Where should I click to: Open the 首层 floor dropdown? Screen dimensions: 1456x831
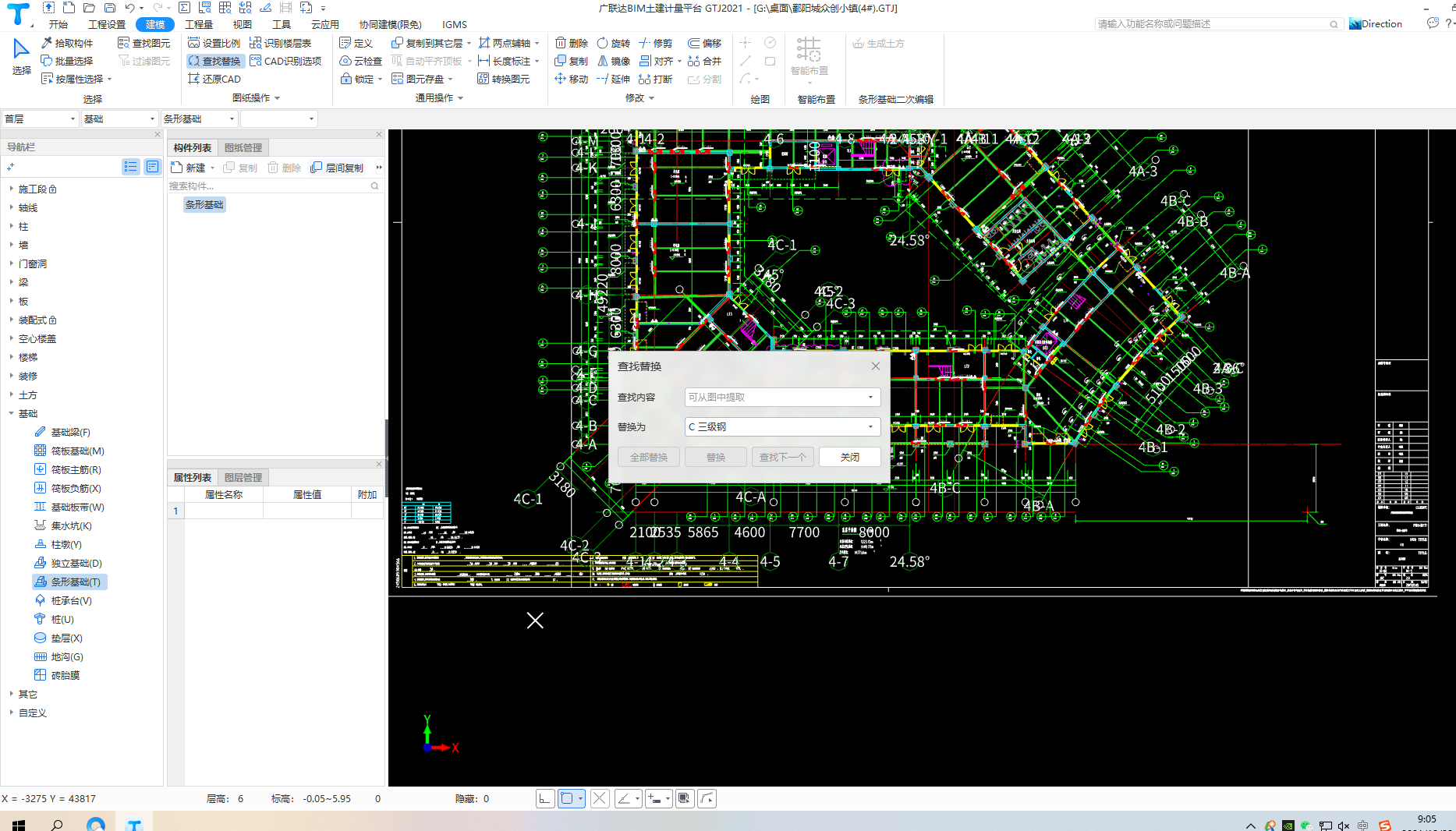[x=40, y=118]
